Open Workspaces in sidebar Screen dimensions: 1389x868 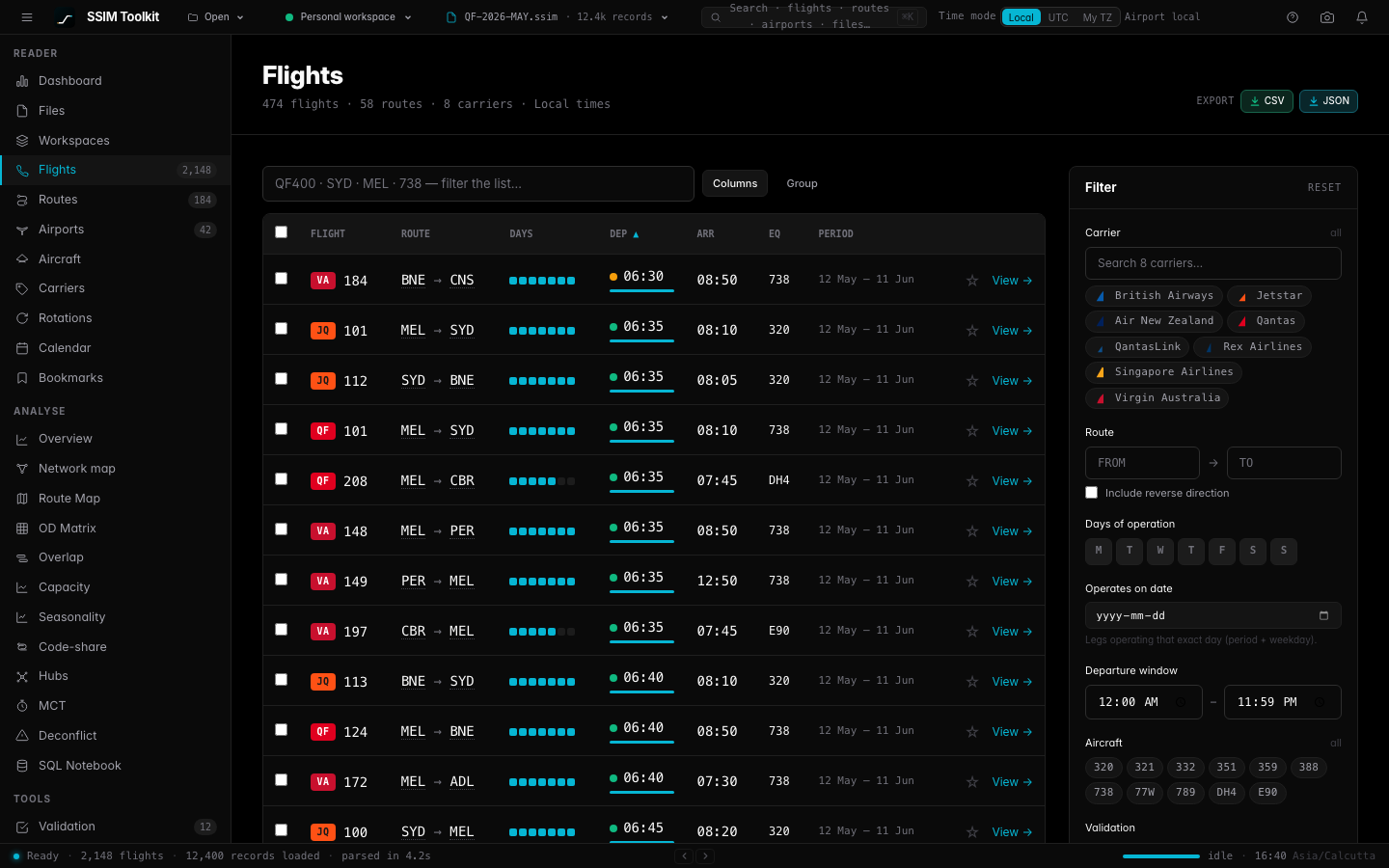pos(115,141)
